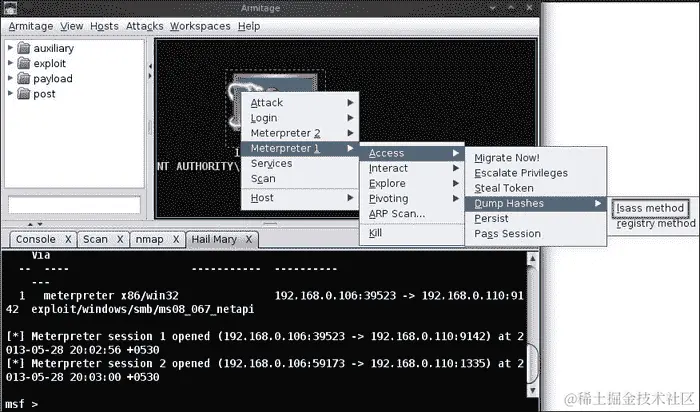700x412 pixels.
Task: Click the msf > command prompt line
Action: pyautogui.click(x=21, y=404)
